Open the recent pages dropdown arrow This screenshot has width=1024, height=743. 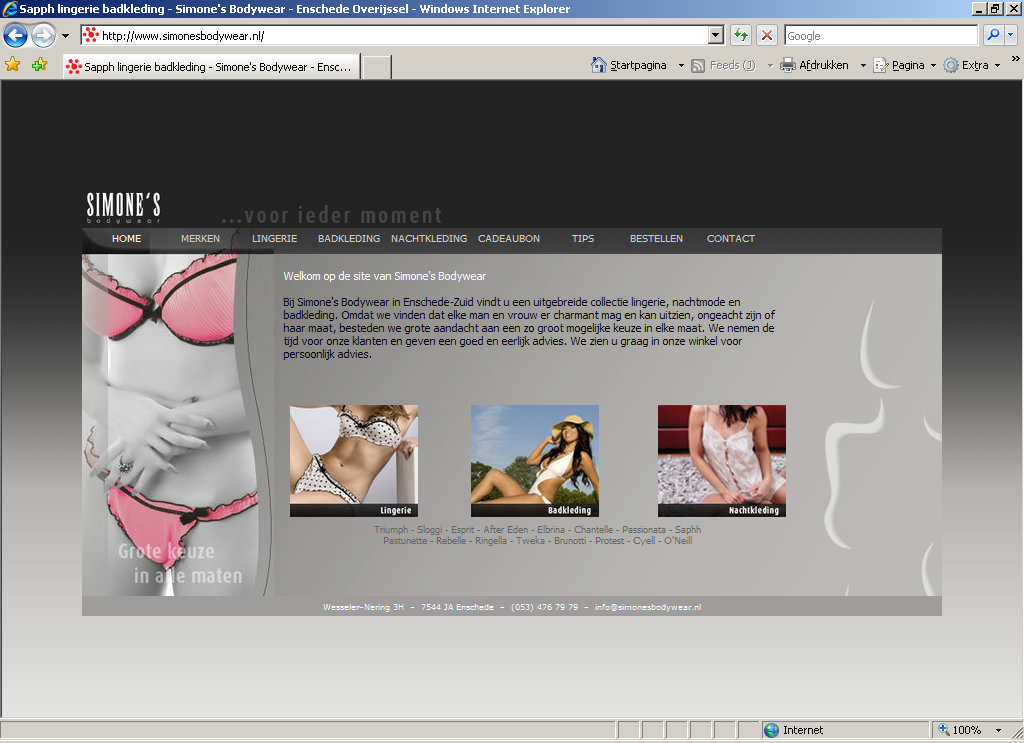pyautogui.click(x=65, y=36)
